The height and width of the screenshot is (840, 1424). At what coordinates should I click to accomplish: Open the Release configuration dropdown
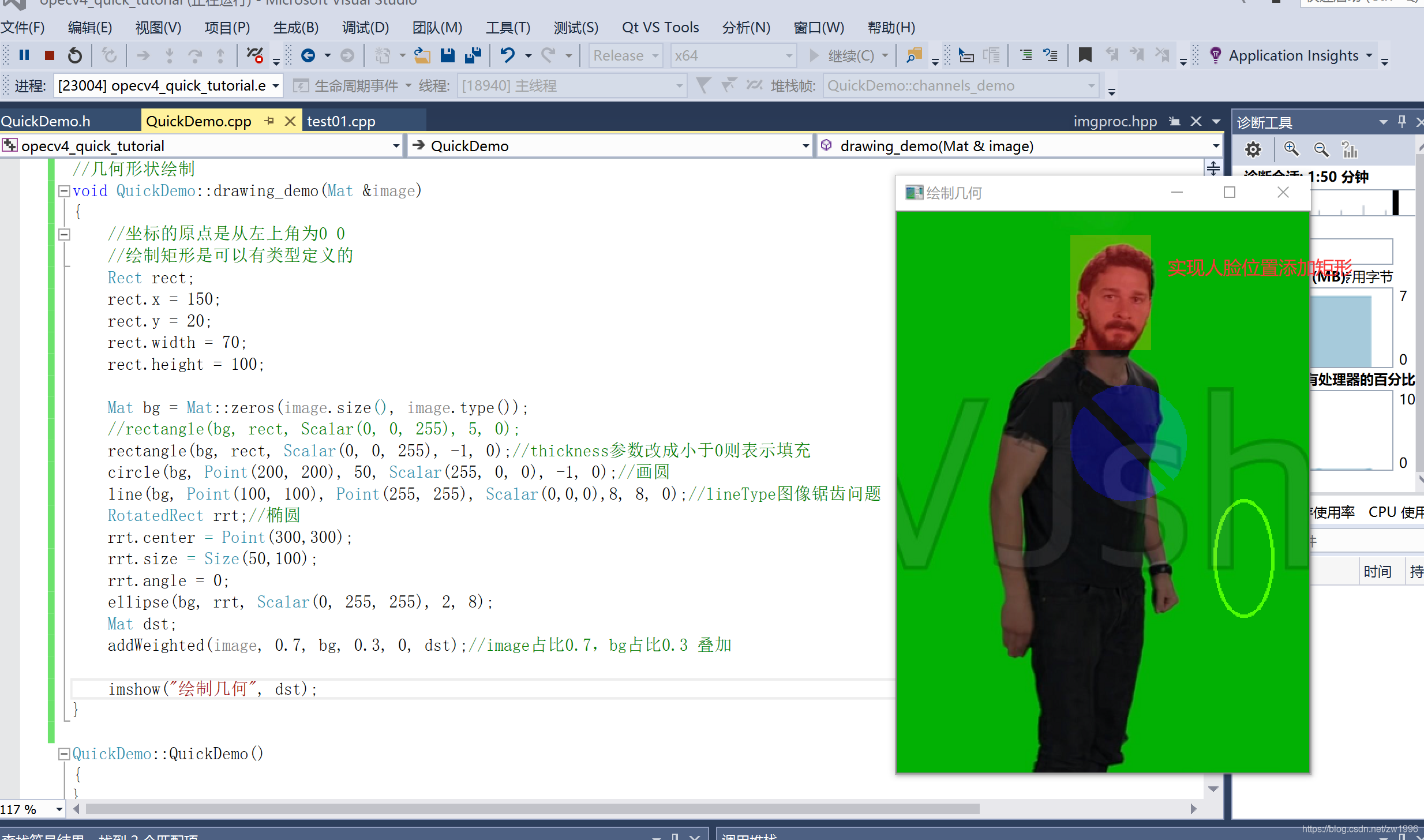coord(625,55)
